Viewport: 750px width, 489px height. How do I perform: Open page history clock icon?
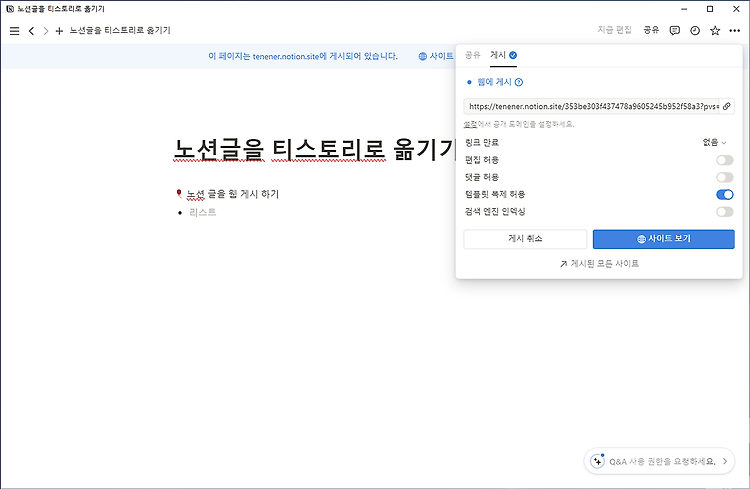pos(695,31)
